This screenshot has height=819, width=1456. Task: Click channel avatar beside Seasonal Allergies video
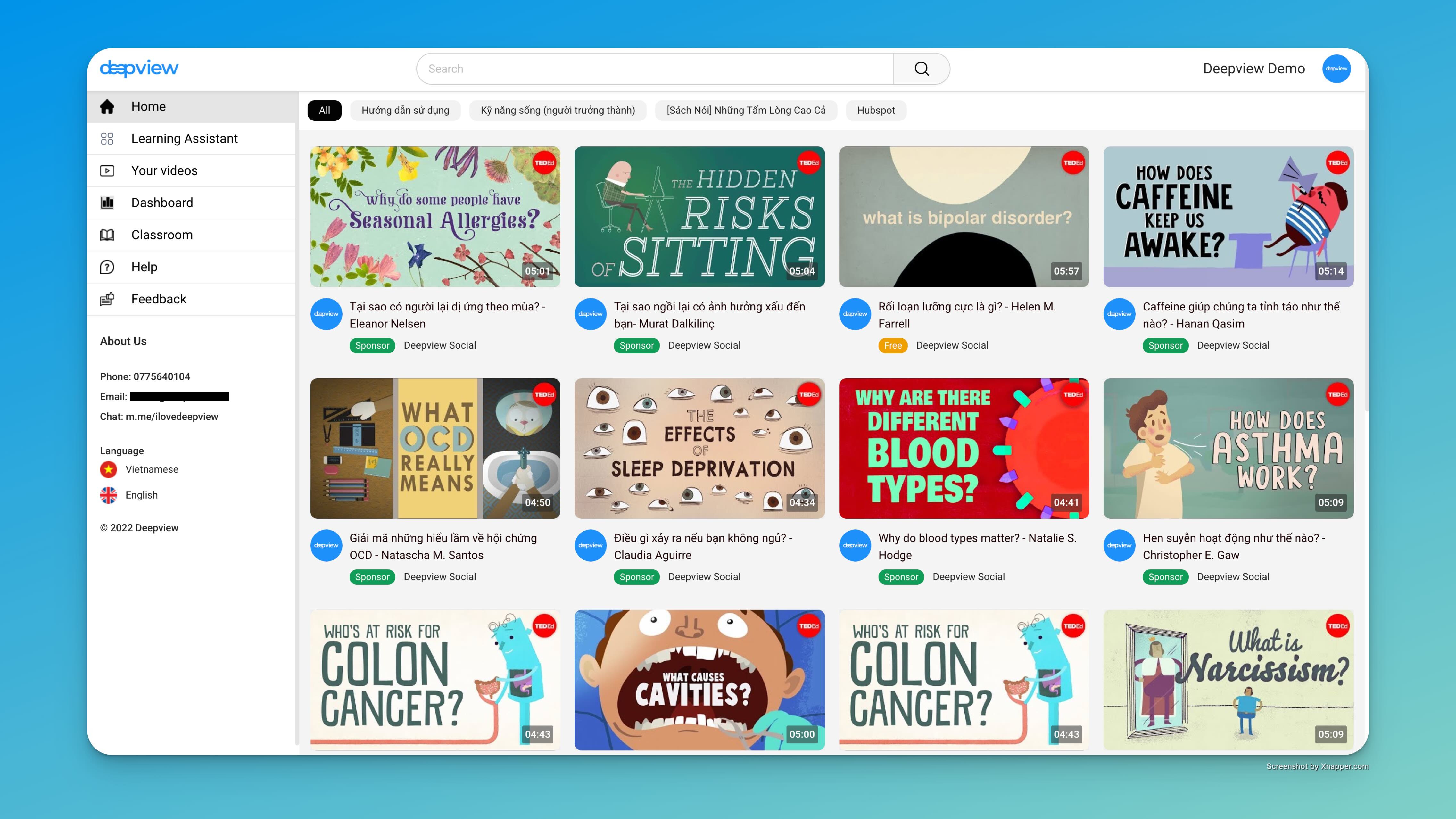coord(326,314)
